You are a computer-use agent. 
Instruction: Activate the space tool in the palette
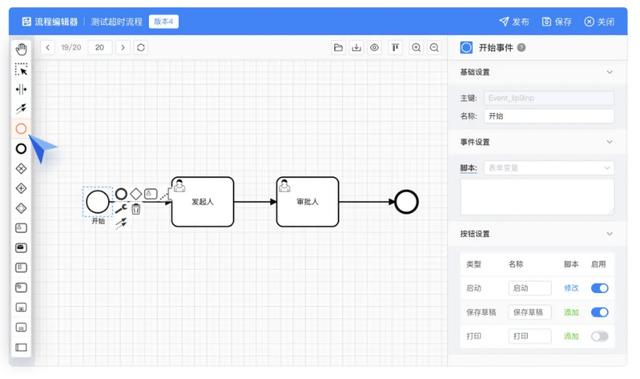click(21, 89)
